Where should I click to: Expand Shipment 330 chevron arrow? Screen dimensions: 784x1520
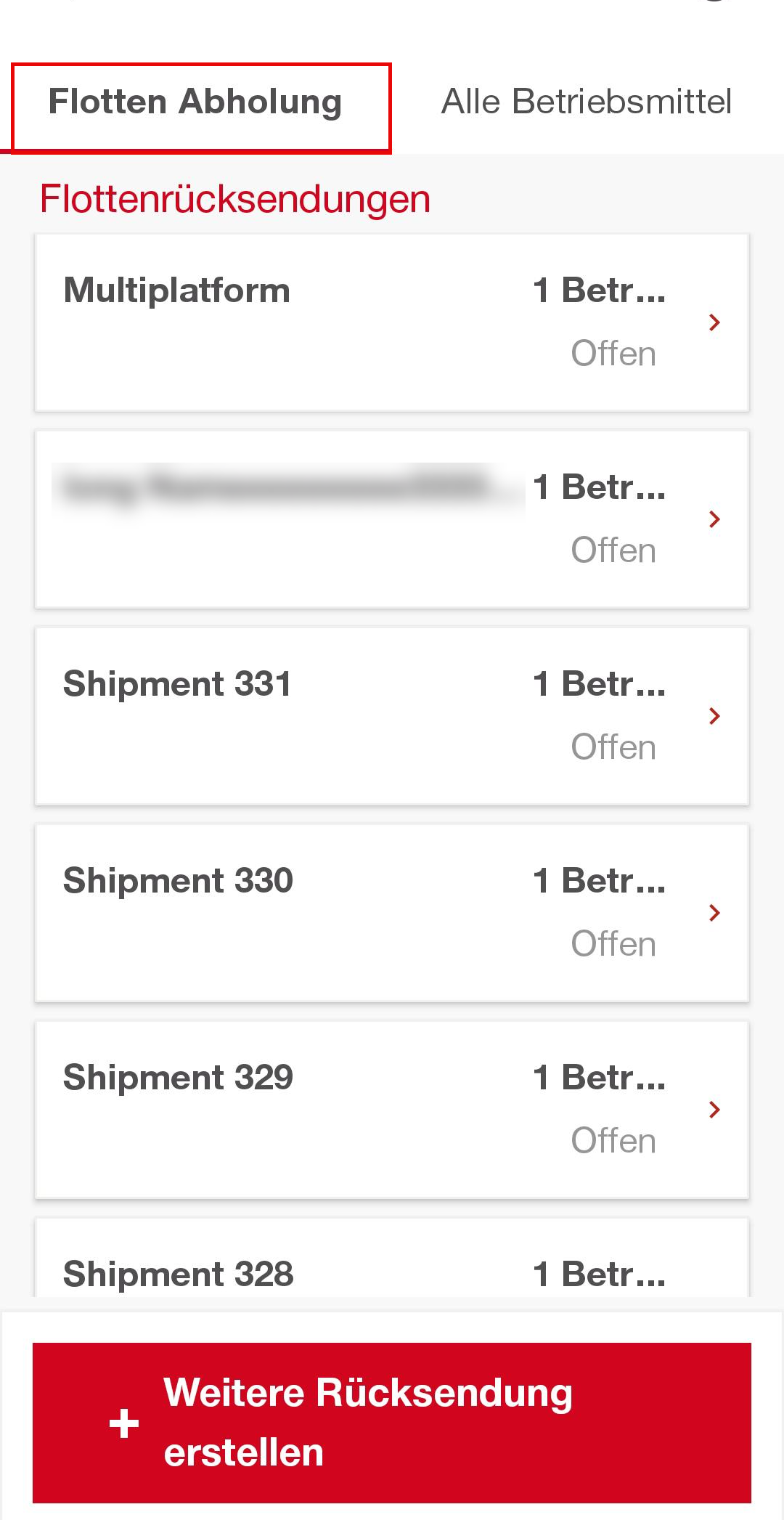coord(714,913)
